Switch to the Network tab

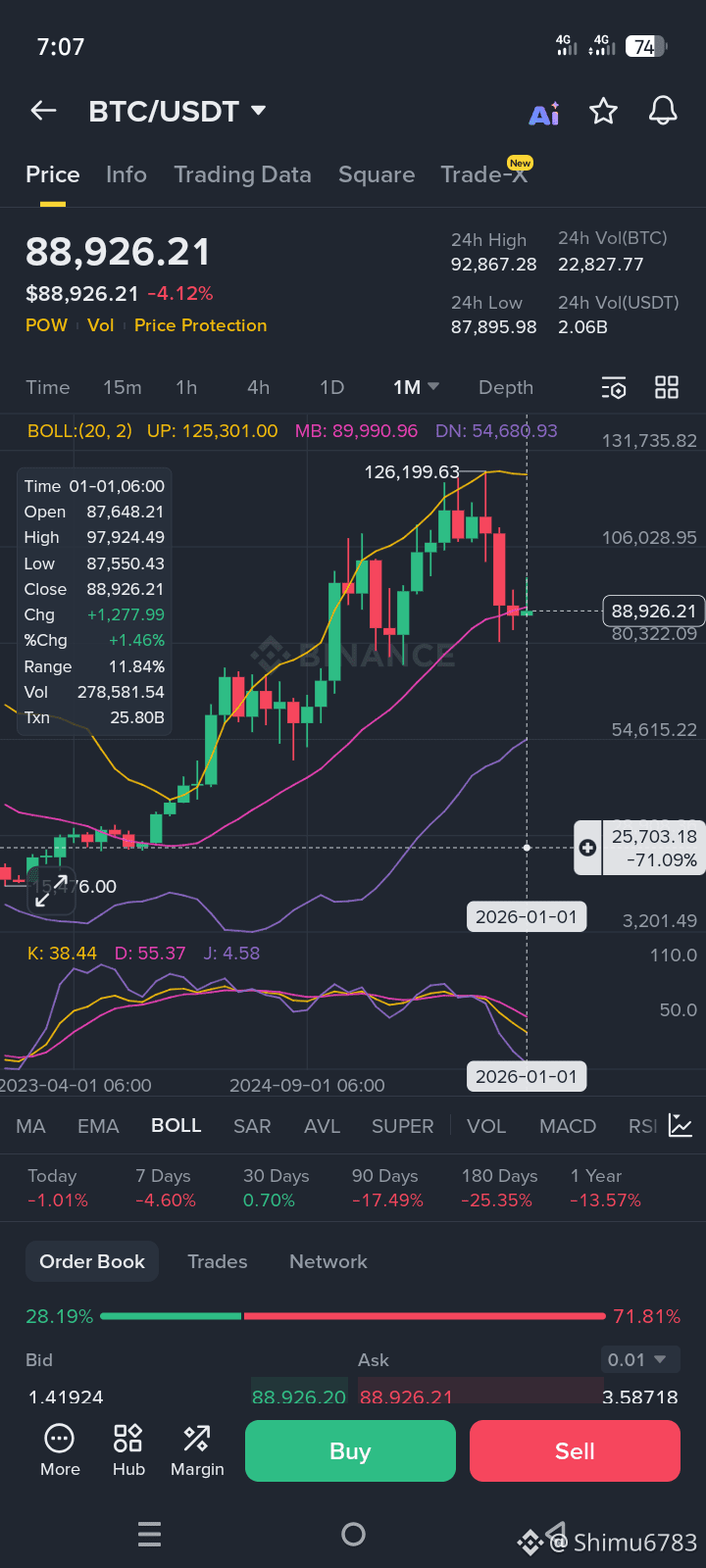click(328, 1262)
